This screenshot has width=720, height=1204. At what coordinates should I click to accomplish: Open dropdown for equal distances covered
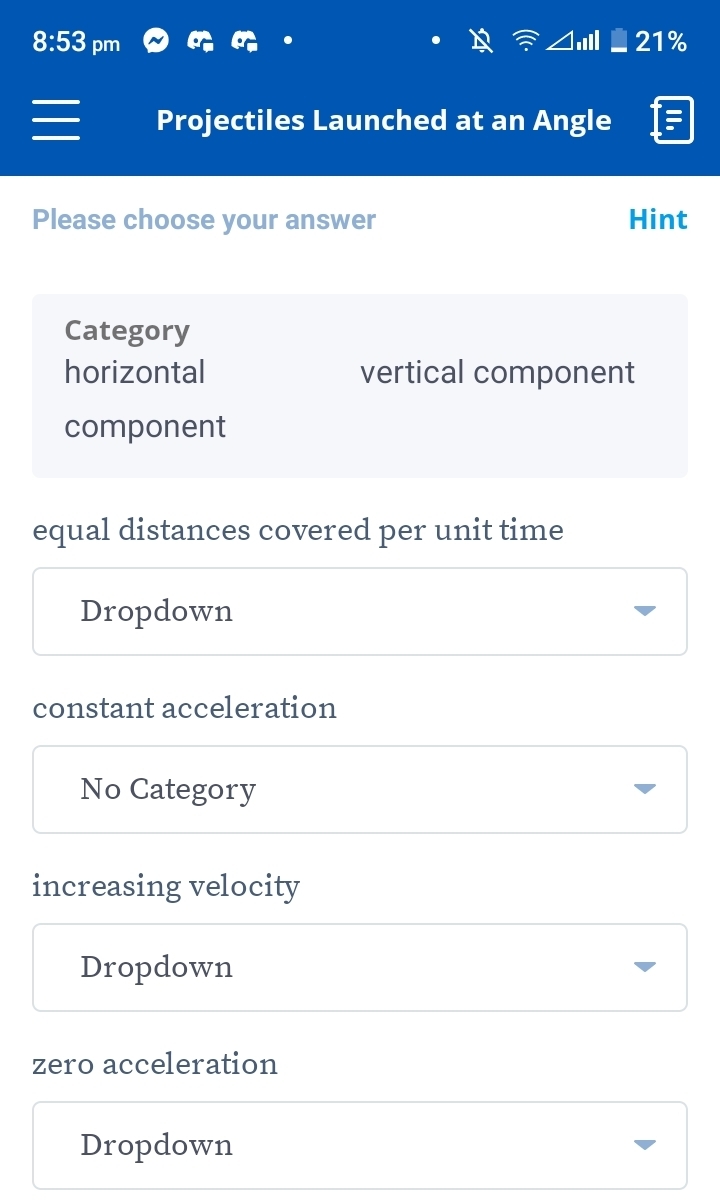coord(360,611)
